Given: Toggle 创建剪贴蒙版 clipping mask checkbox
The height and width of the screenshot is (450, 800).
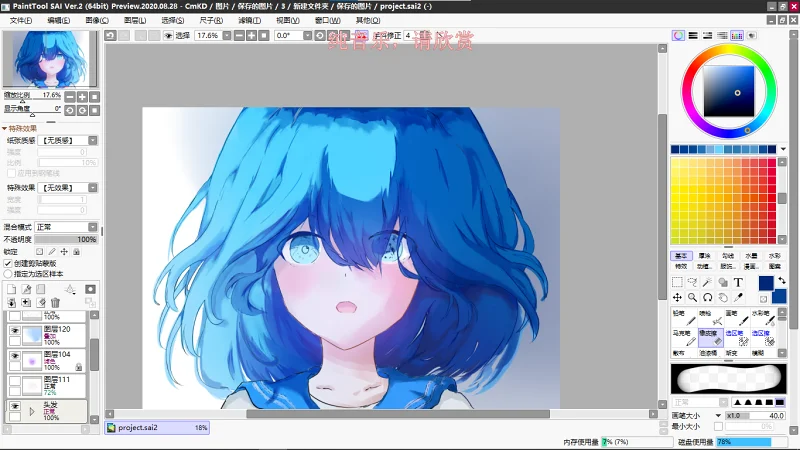Looking at the screenshot, I should 8,263.
